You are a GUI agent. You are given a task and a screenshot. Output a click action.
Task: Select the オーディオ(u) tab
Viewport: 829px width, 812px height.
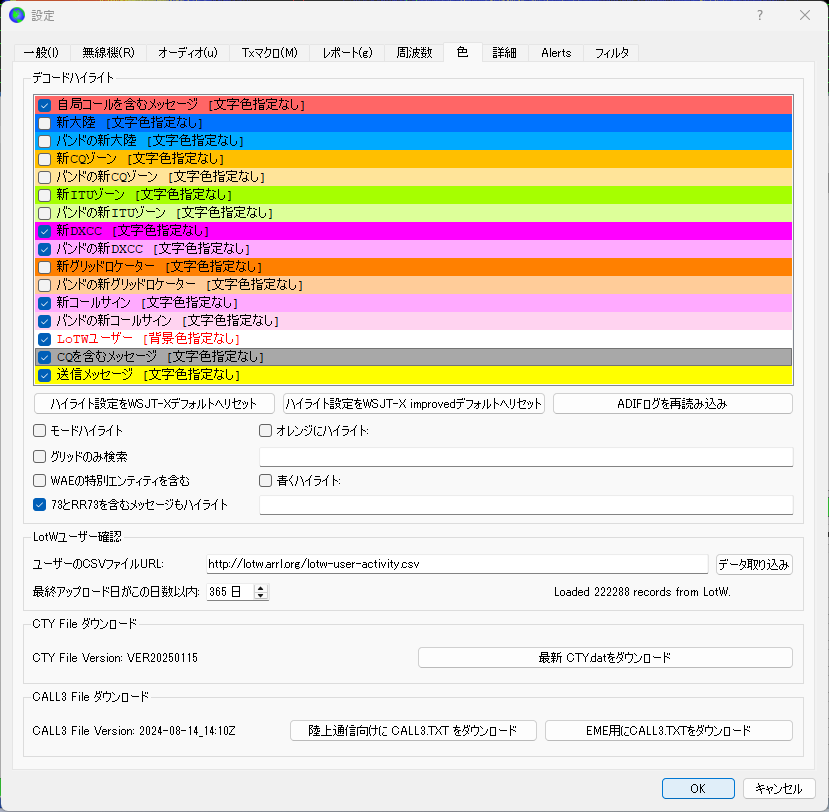pos(188,53)
